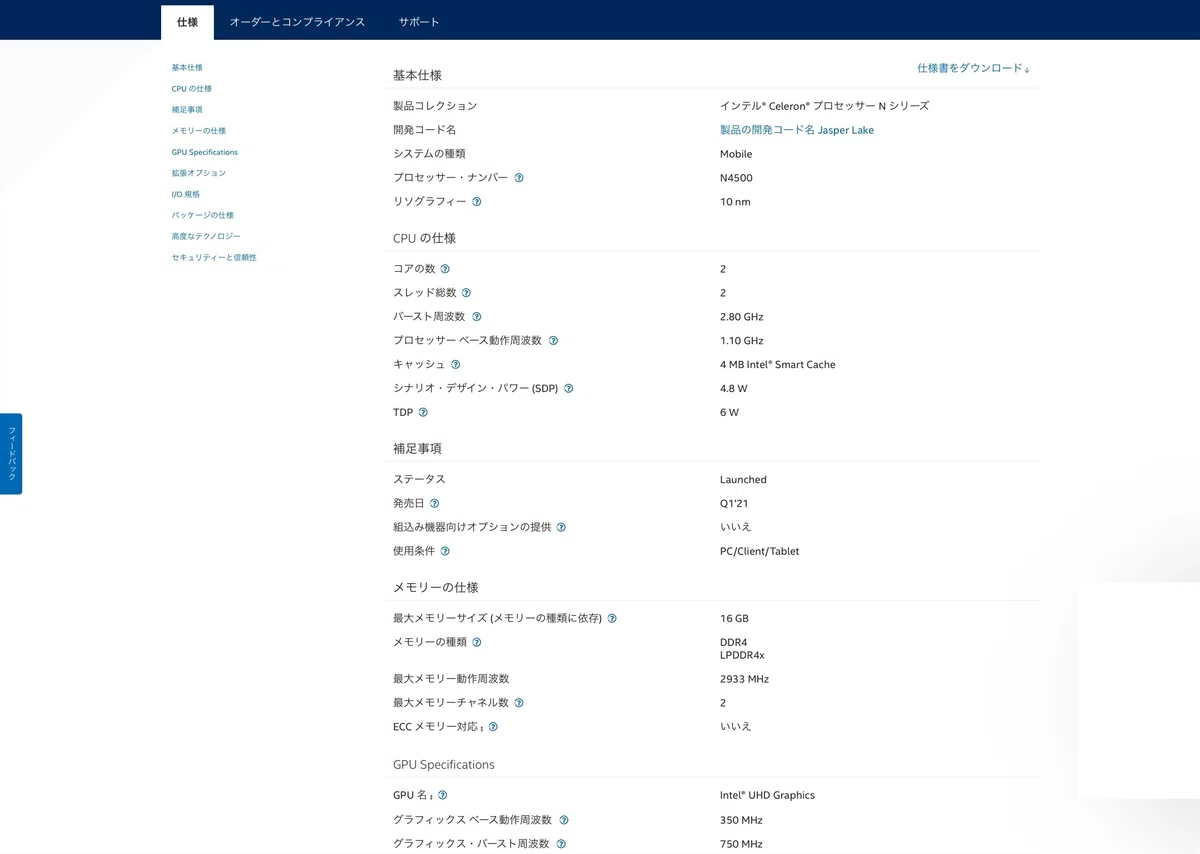The image size is (1200, 854).
Task: Open help icon next to プロセッサー ベース動作周波数
Action: (x=553, y=341)
